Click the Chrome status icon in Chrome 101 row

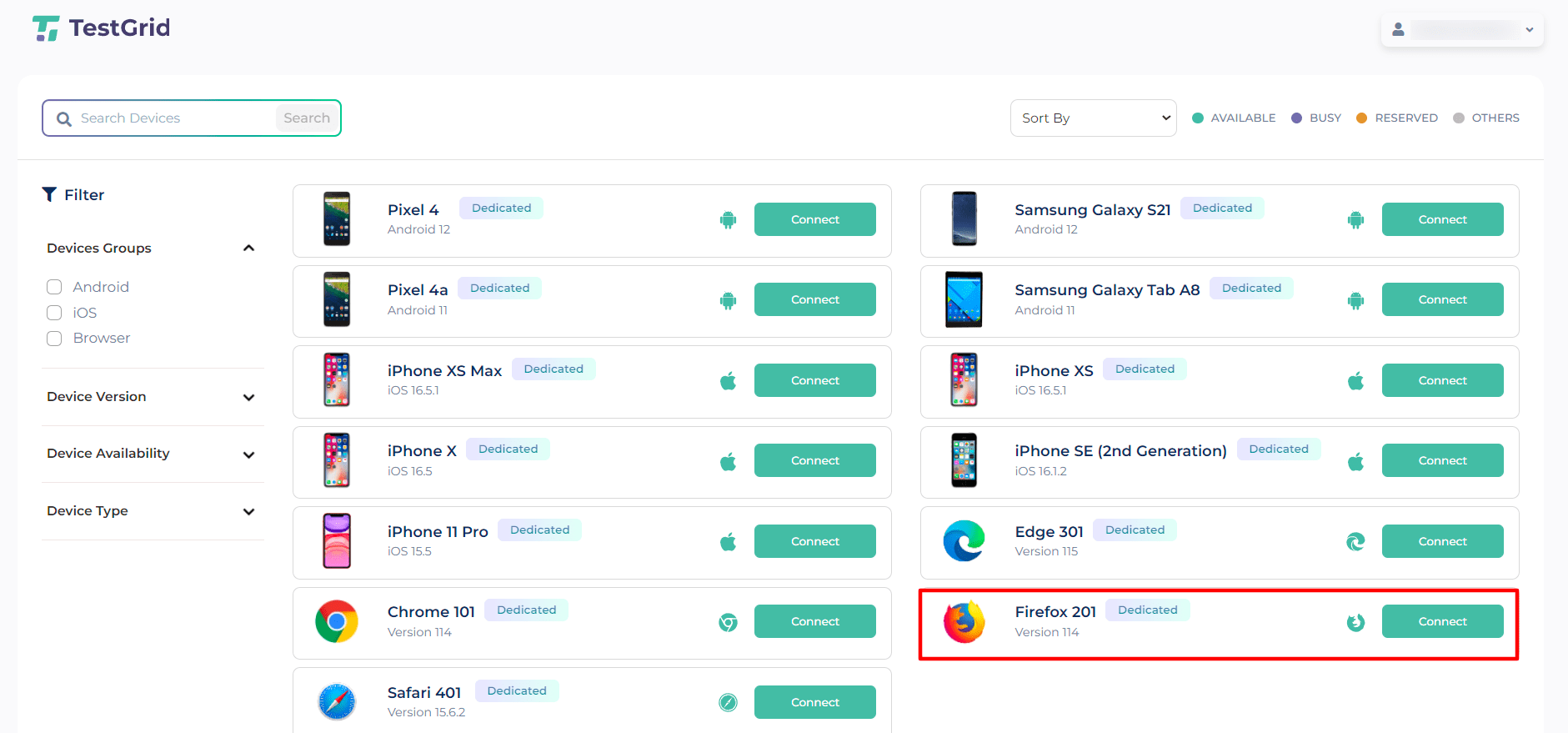click(728, 622)
